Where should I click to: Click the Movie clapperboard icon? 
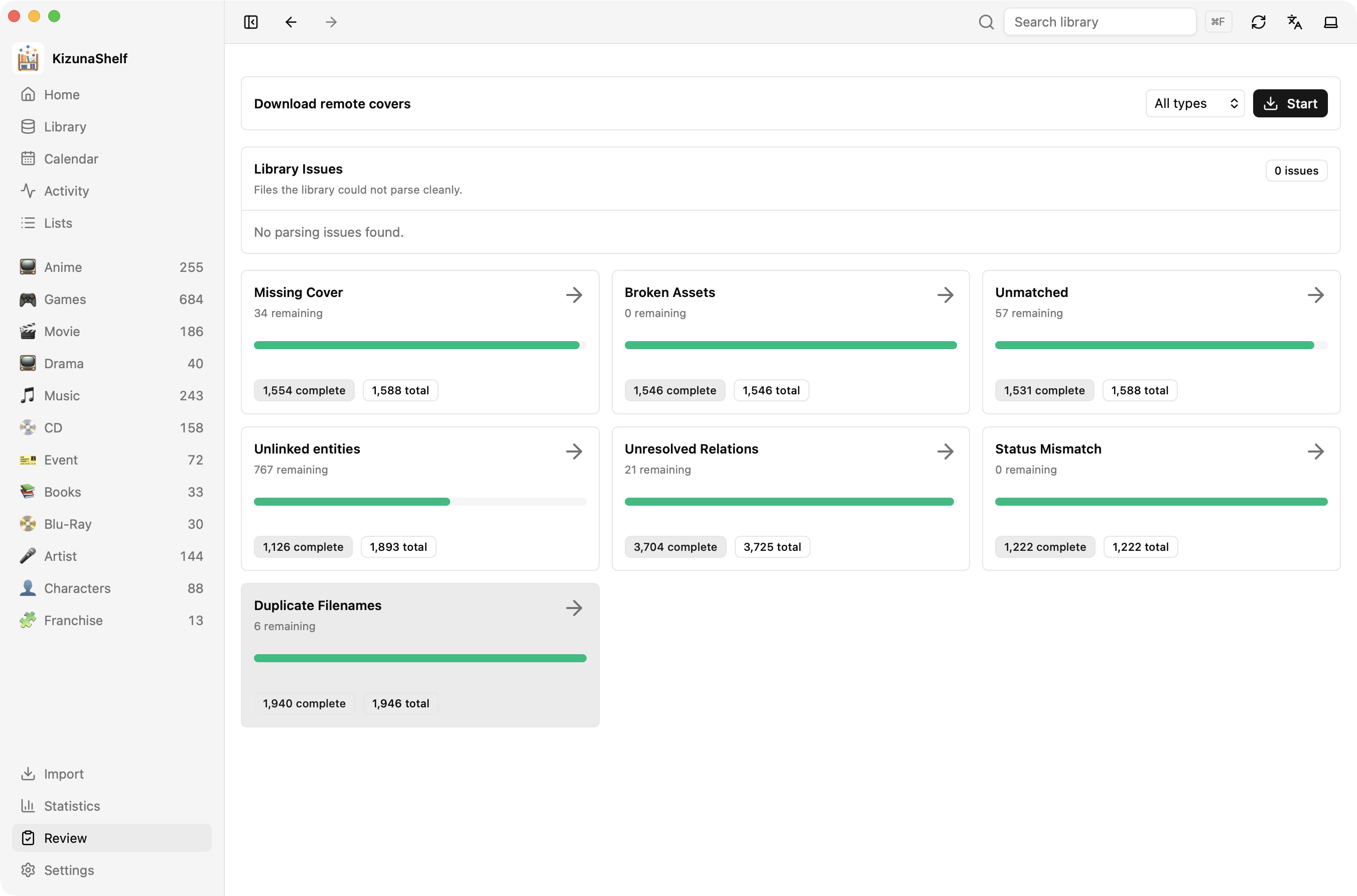pyautogui.click(x=28, y=331)
